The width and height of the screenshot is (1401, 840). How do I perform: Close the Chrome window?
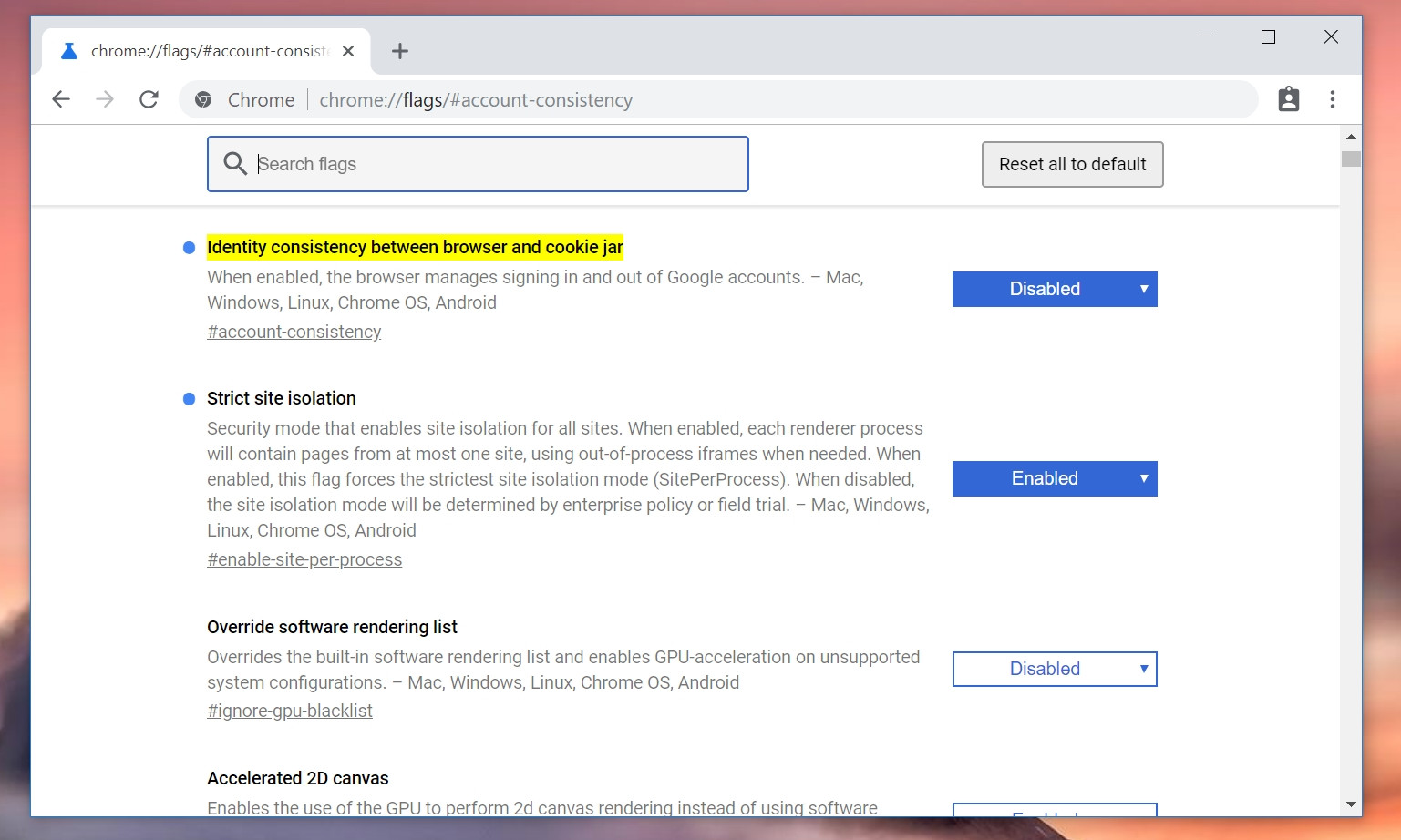1331,36
